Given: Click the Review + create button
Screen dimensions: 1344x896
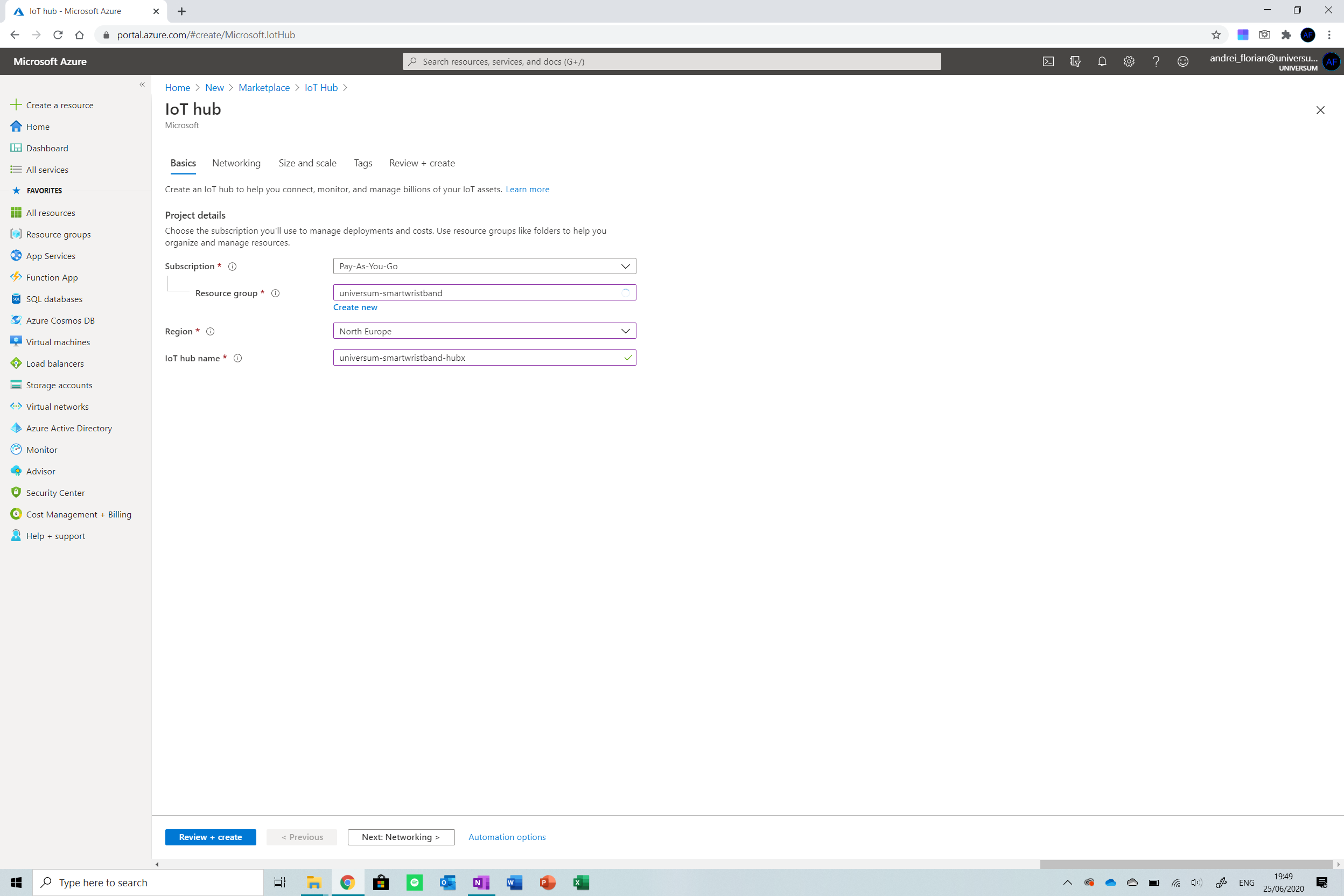Looking at the screenshot, I should click(211, 837).
